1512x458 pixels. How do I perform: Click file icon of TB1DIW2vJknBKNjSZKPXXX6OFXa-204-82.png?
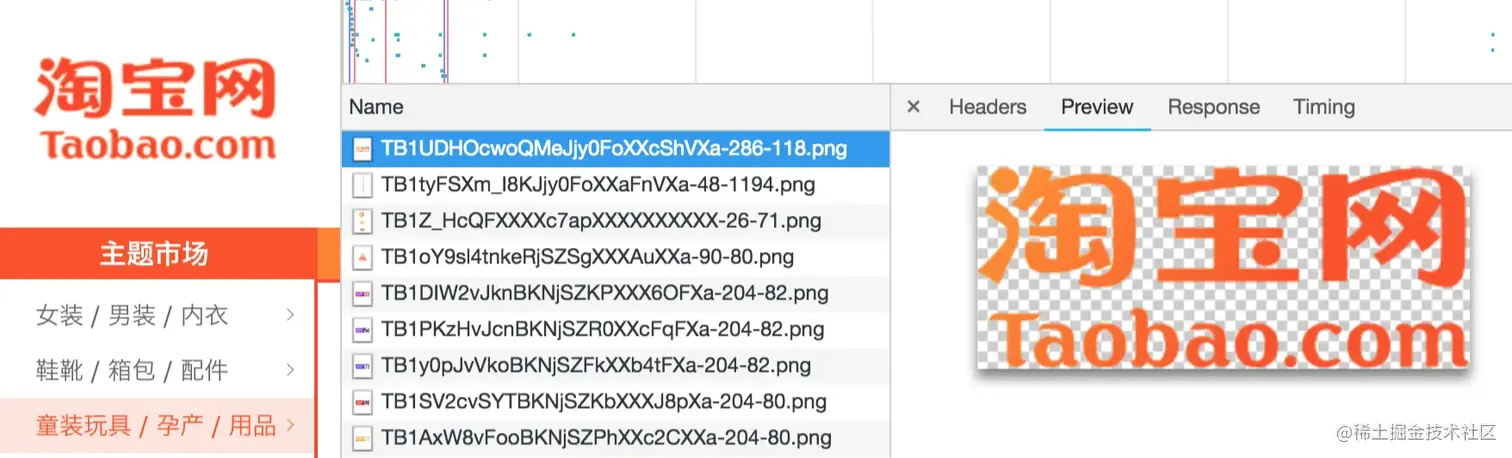pyautogui.click(x=362, y=294)
